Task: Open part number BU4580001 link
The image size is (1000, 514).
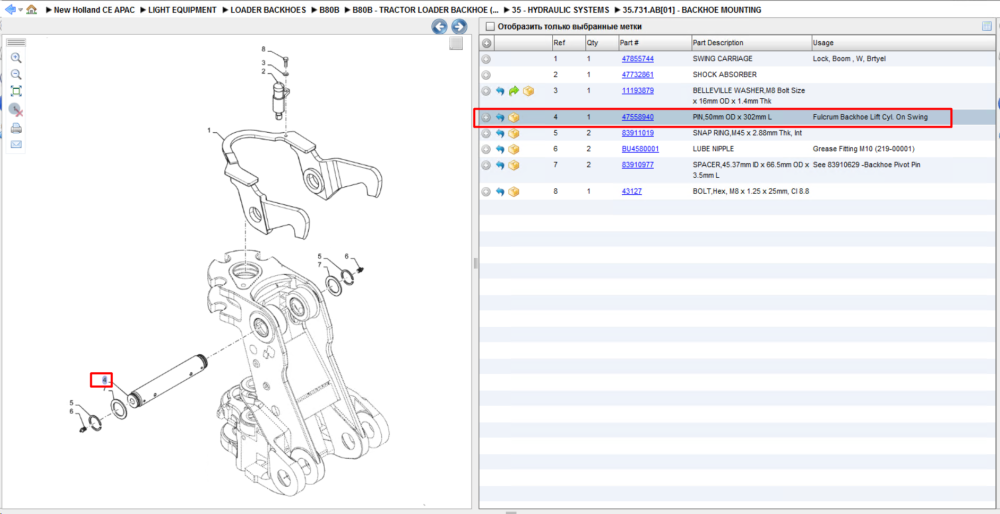Action: 640,149
